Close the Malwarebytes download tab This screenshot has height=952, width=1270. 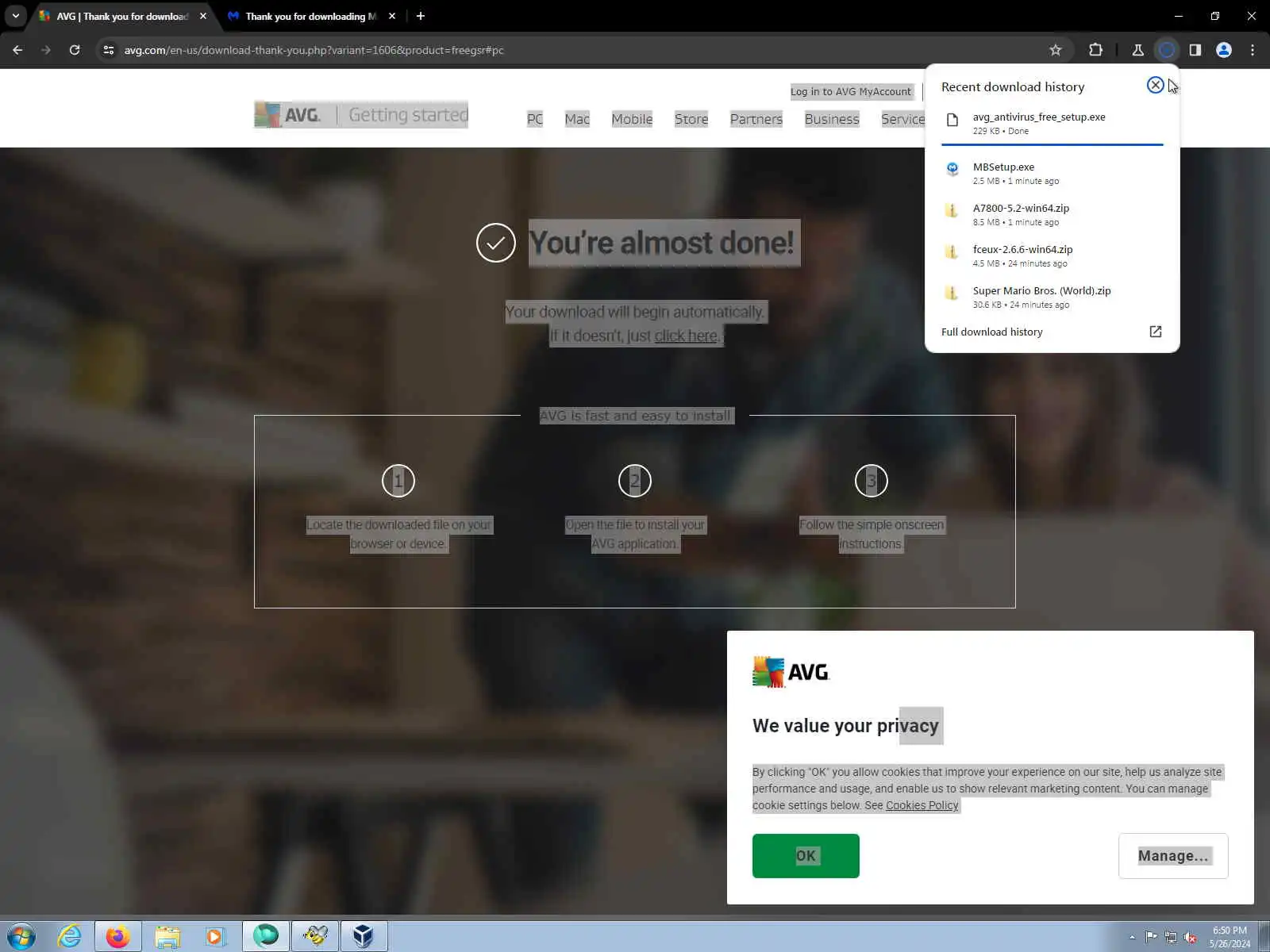392,16
